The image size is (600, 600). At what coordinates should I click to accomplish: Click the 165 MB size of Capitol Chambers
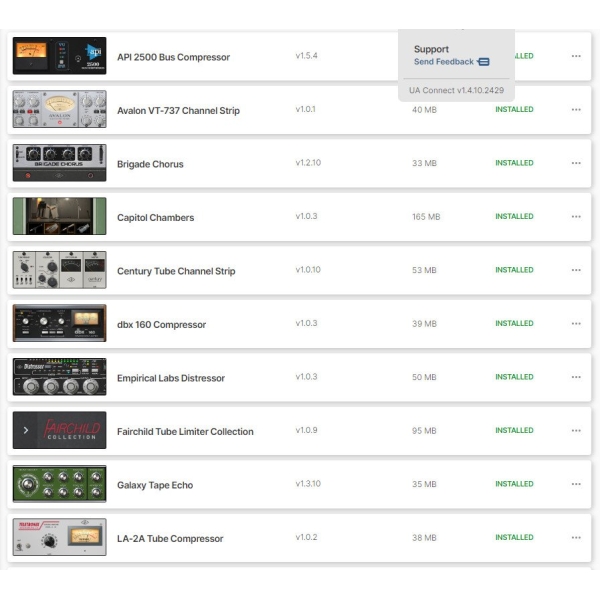[426, 217]
